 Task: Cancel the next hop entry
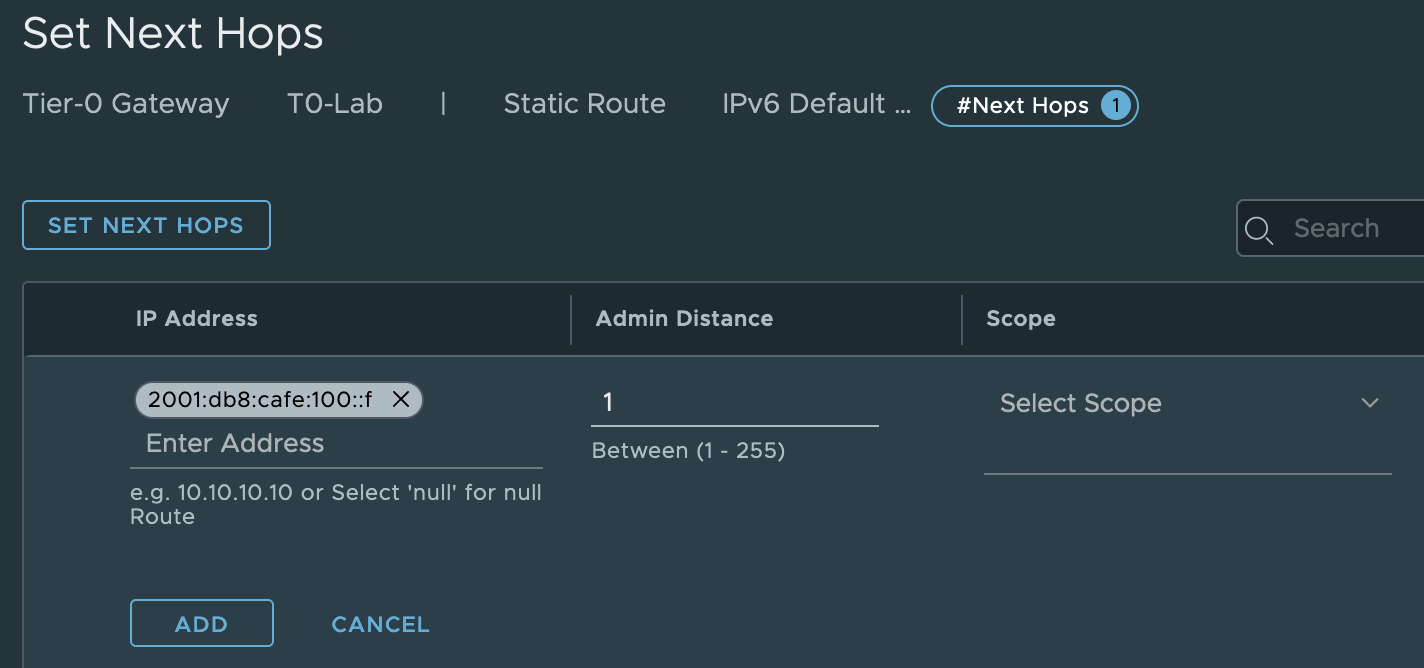pos(380,624)
